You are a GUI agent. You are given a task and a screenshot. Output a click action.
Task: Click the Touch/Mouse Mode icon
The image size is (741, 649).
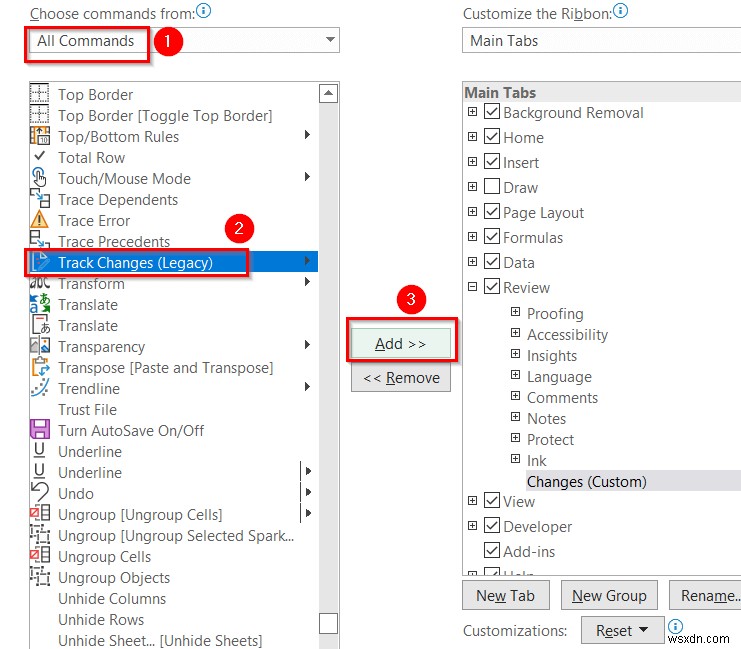(39, 177)
